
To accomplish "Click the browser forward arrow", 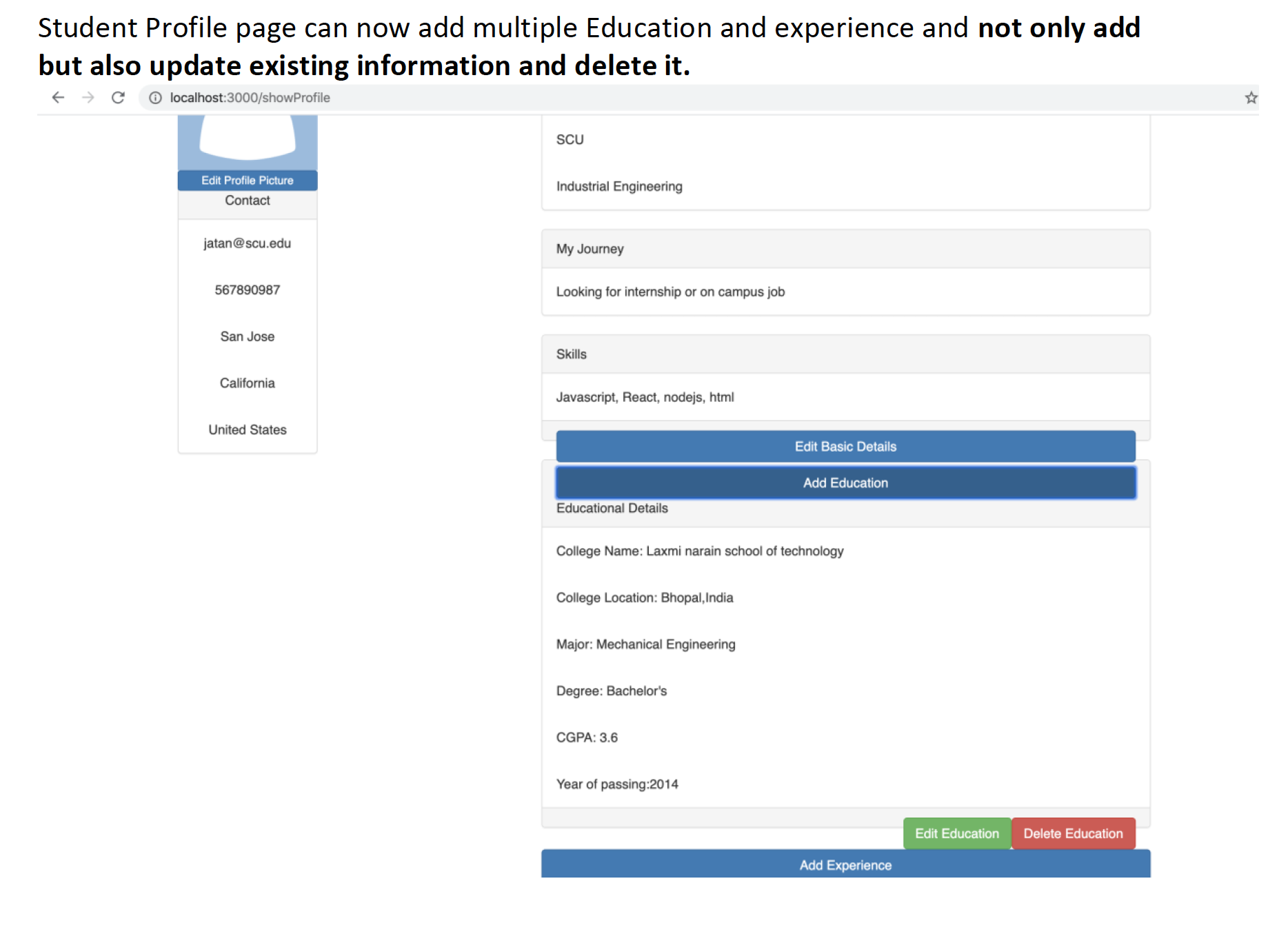I will point(88,98).
